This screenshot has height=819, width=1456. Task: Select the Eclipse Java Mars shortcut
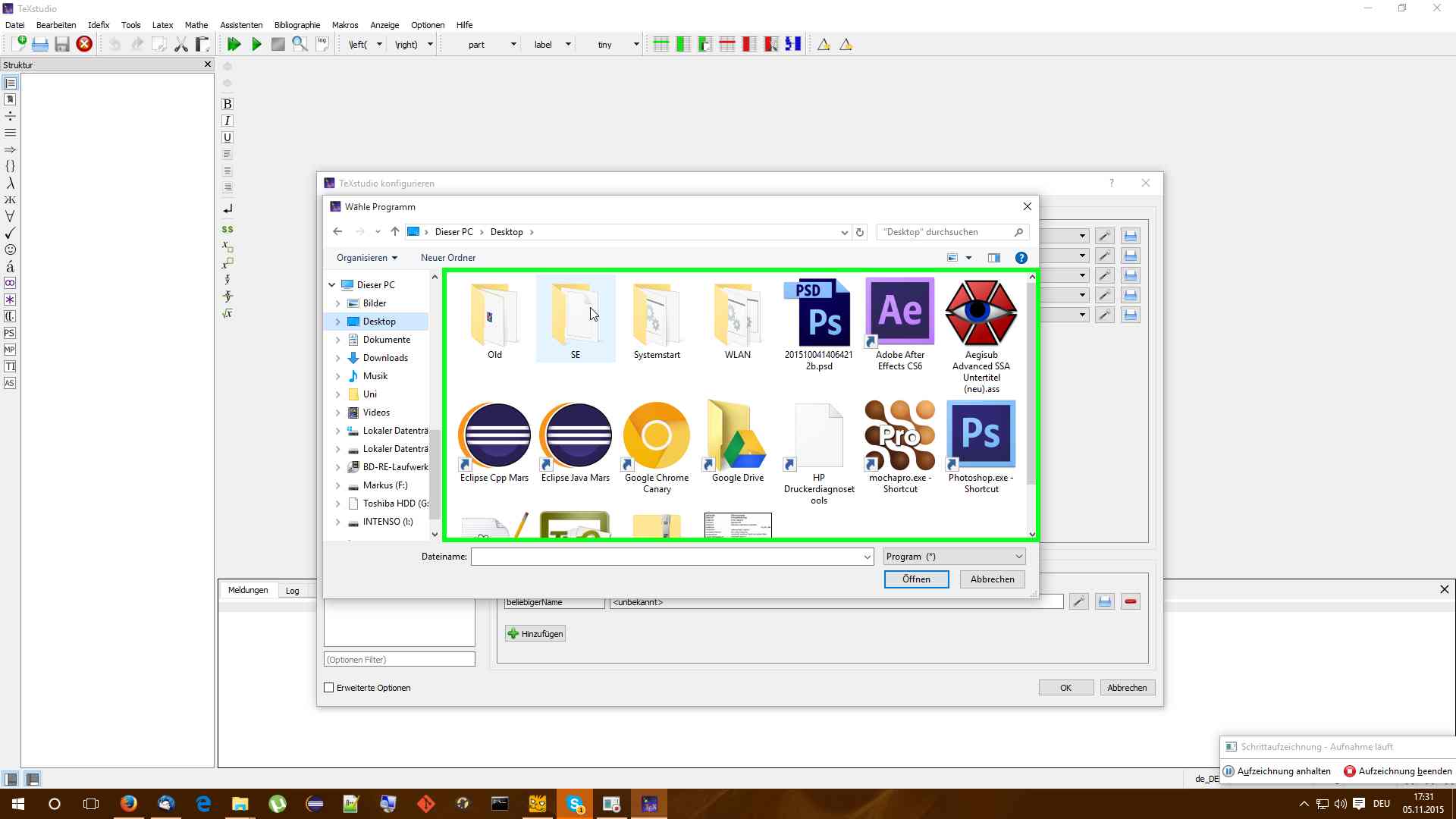[576, 442]
